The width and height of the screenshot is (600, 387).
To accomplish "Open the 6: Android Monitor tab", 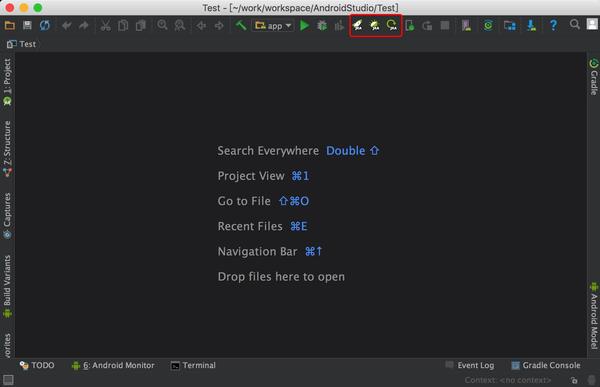I will pos(113,365).
